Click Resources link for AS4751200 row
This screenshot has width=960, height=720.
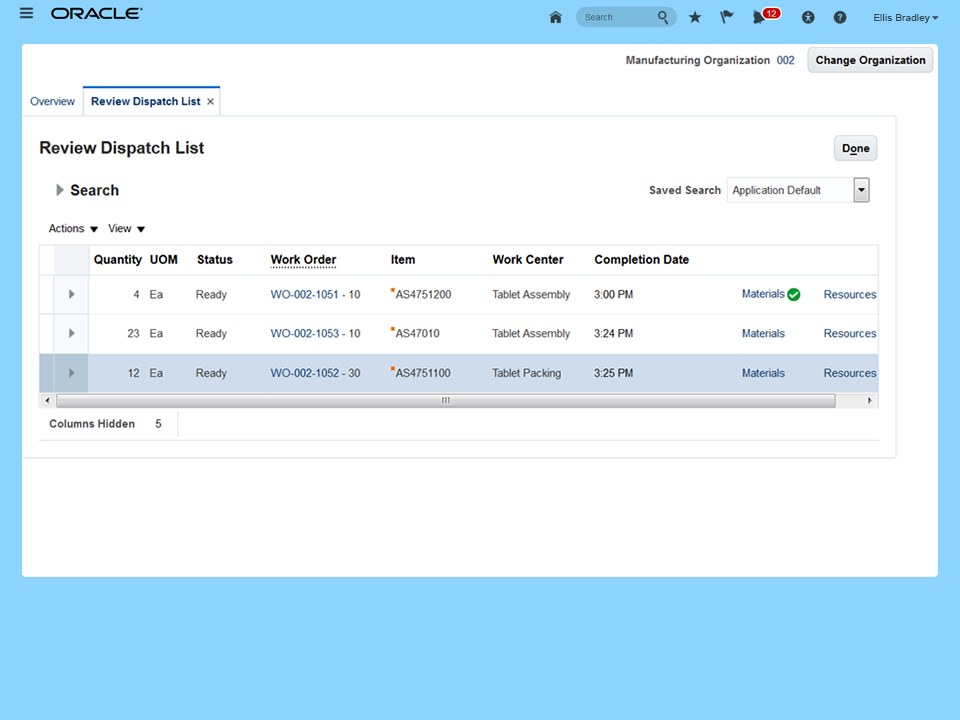coord(850,294)
